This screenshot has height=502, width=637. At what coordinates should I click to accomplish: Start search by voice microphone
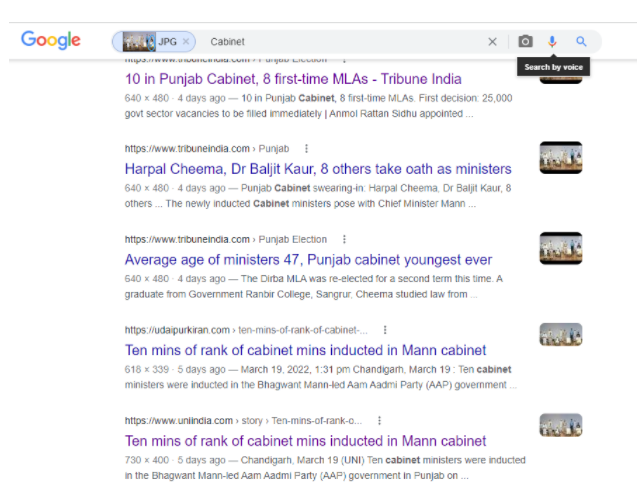click(552, 42)
